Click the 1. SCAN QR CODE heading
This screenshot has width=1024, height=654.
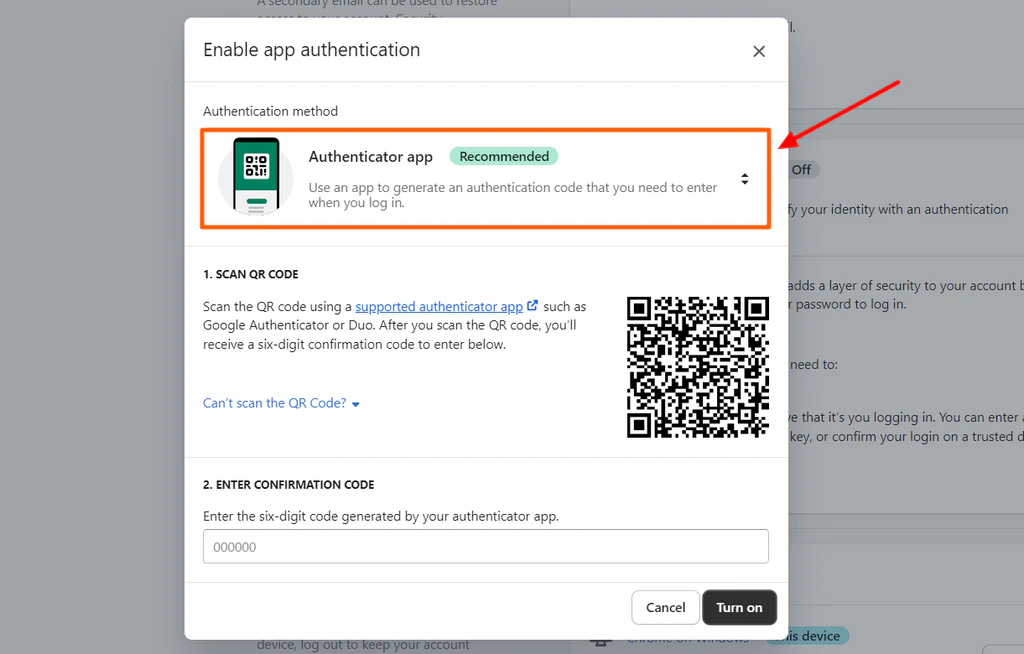(251, 274)
